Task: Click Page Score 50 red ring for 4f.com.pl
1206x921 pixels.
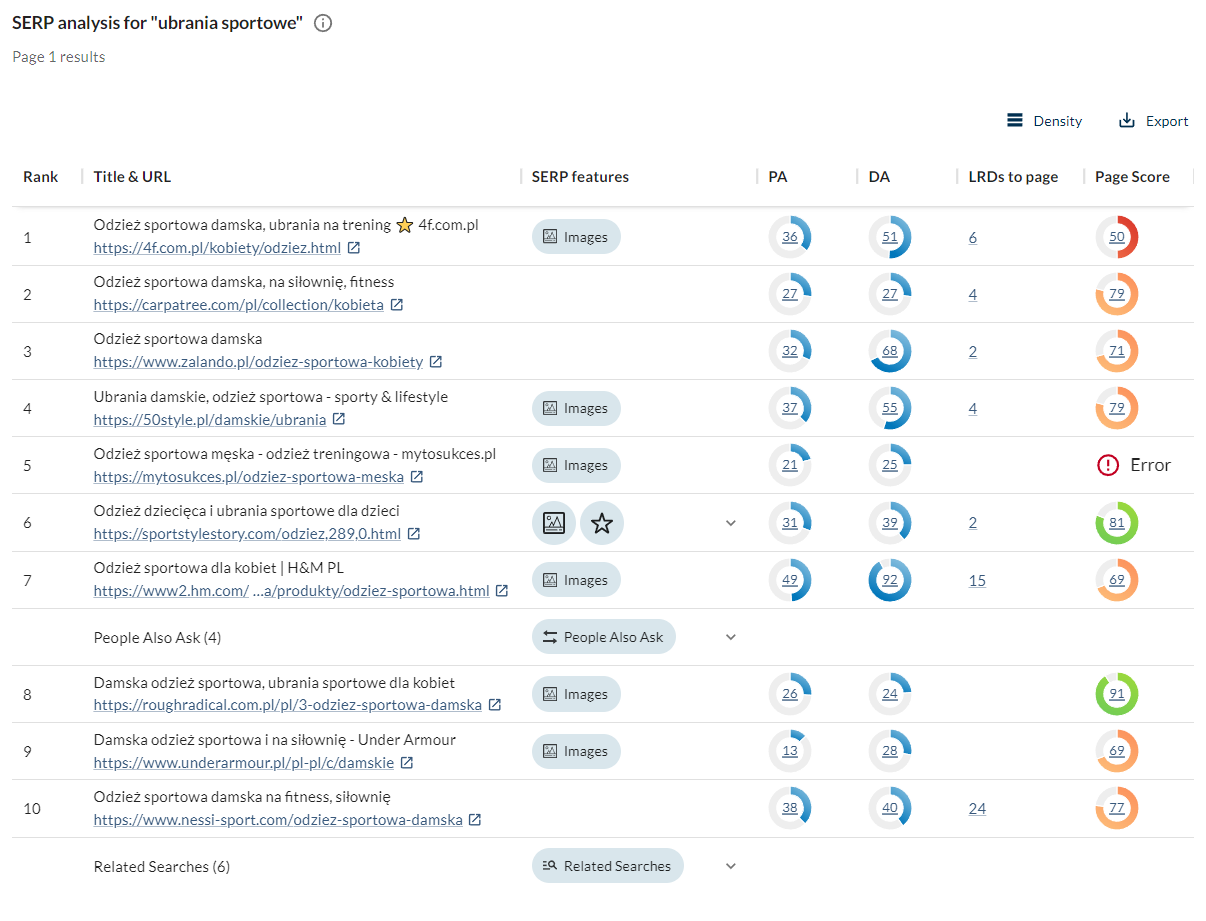Action: pyautogui.click(x=1117, y=237)
